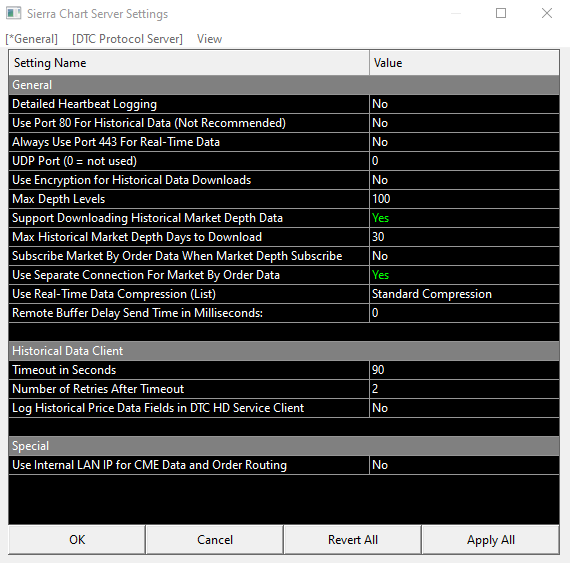Viewport: 570px width, 563px height.
Task: Click the OK button
Action: 77,540
